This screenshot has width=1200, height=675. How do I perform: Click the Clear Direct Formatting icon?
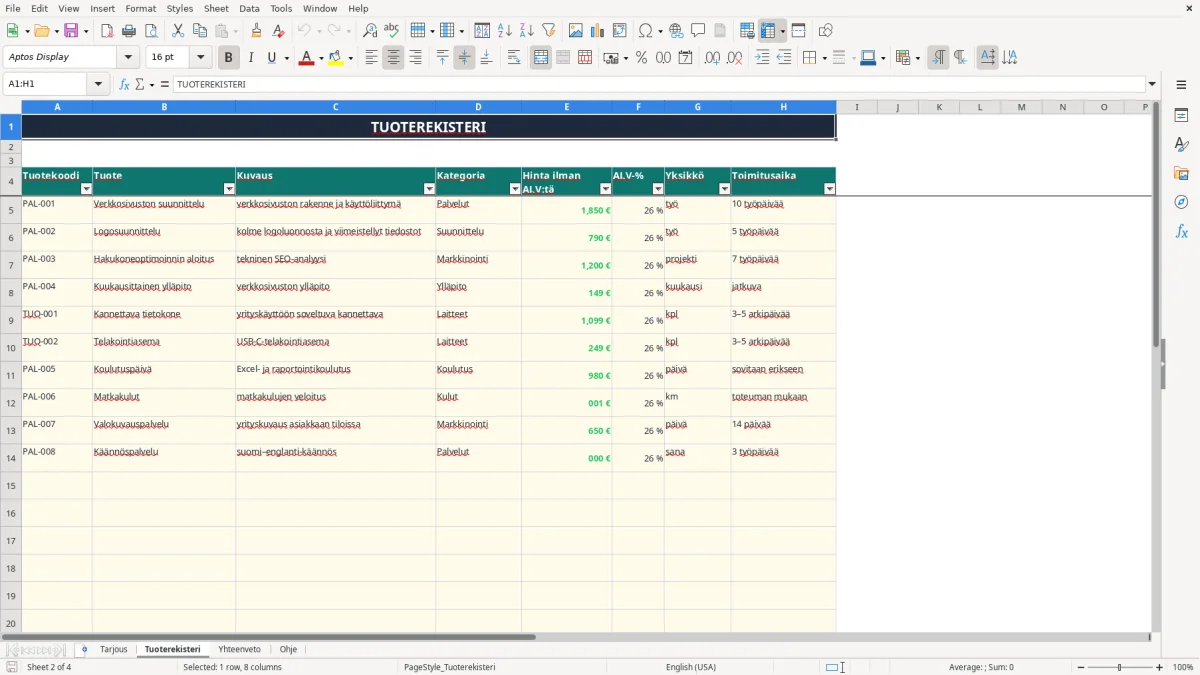pyautogui.click(x=278, y=31)
